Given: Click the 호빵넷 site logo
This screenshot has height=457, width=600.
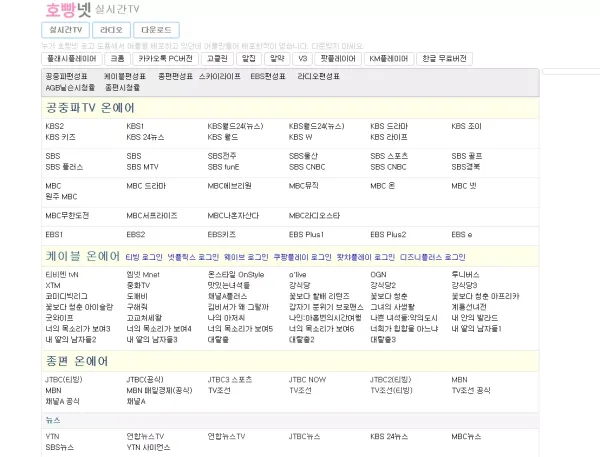Looking at the screenshot, I should pos(68,10).
